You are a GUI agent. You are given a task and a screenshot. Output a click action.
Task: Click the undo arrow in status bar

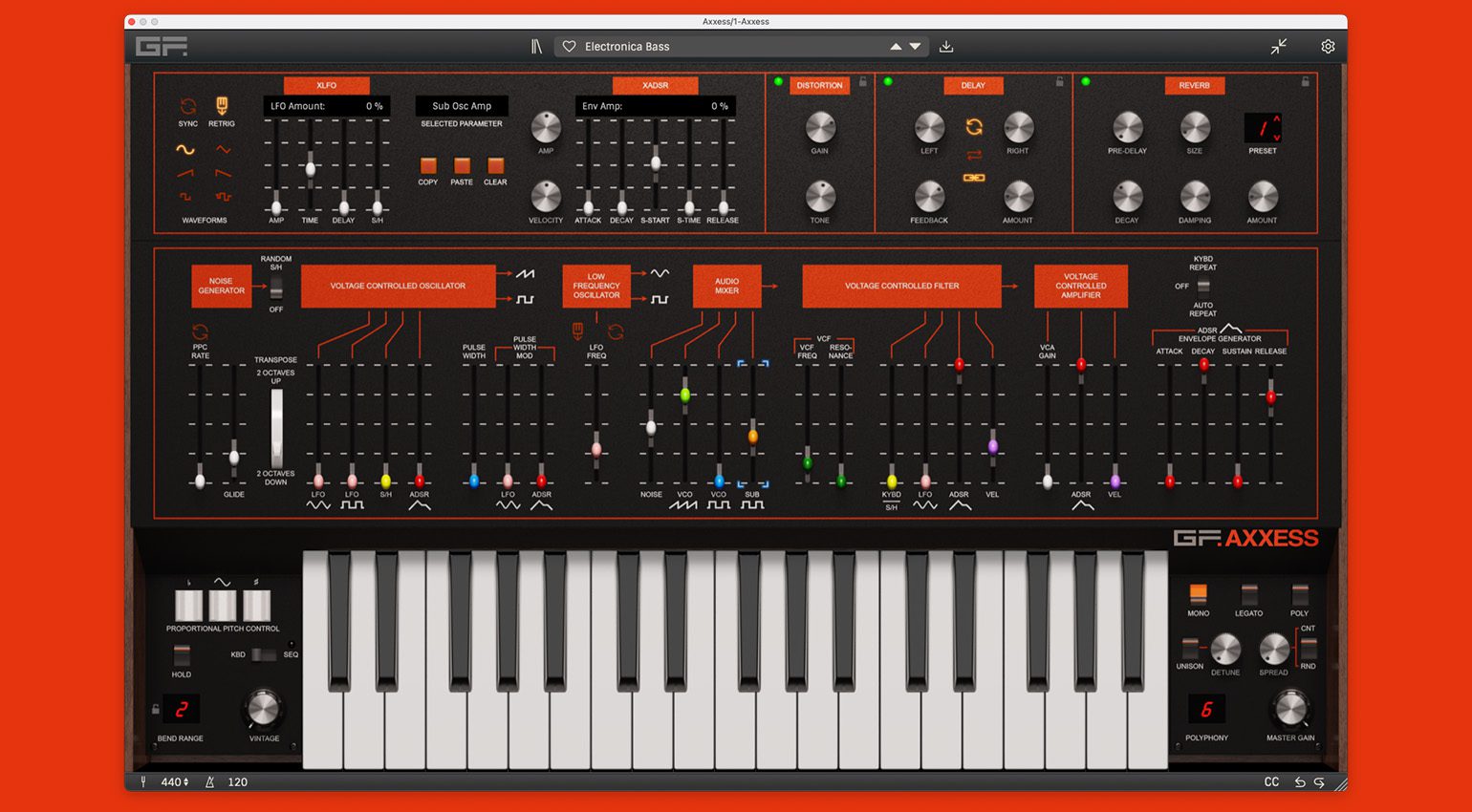tap(1300, 781)
